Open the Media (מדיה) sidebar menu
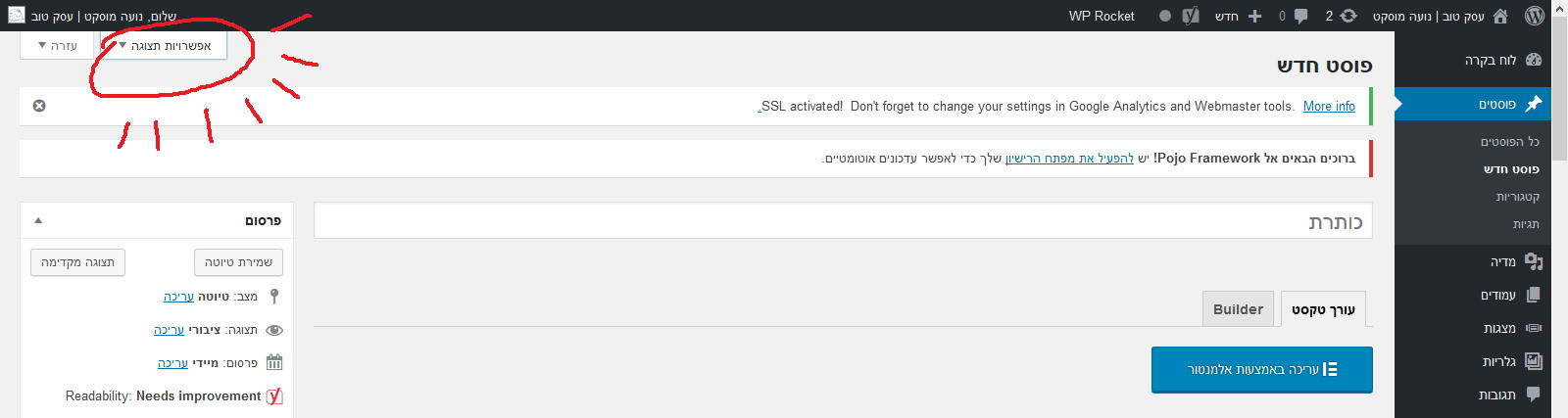 (x=1503, y=261)
